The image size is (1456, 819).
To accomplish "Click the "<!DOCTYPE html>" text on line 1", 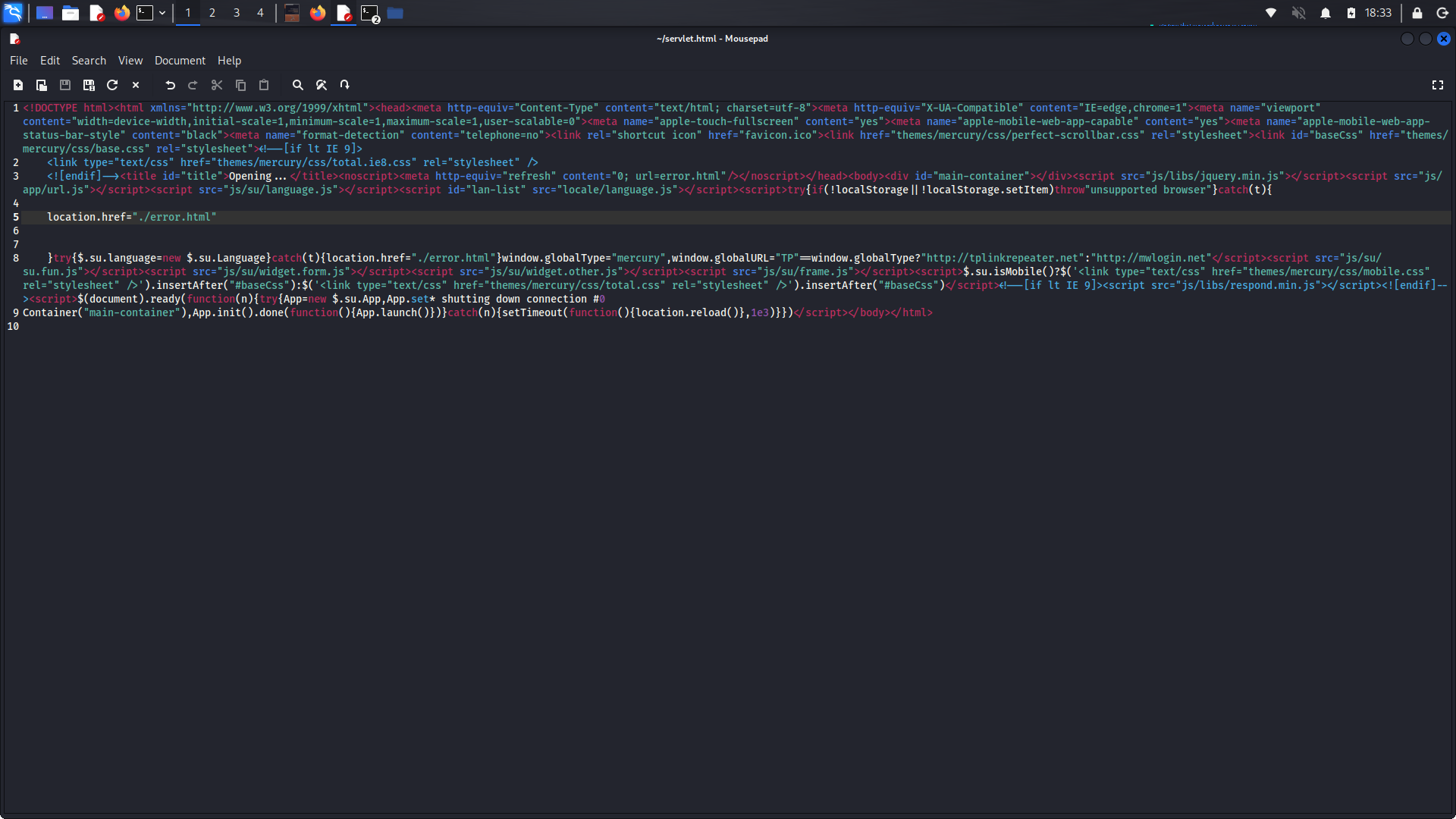I will point(68,108).
